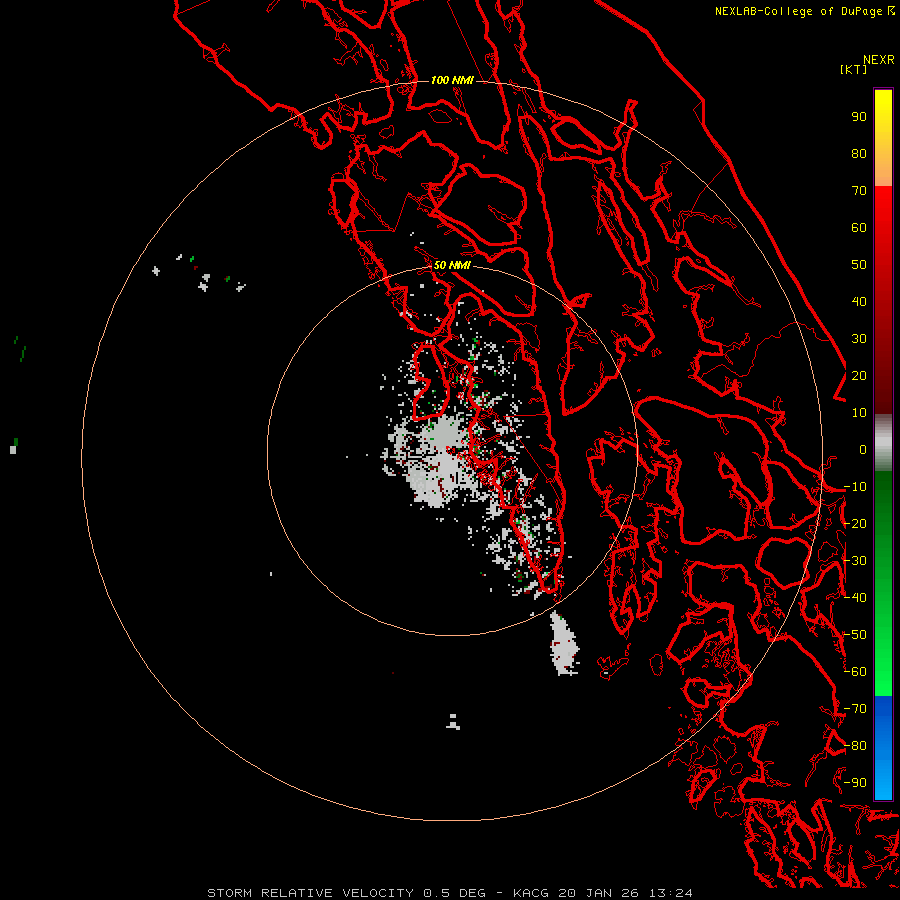Click the -20 value on velocity scale
This screenshot has height=900, width=900.
(x=855, y=523)
